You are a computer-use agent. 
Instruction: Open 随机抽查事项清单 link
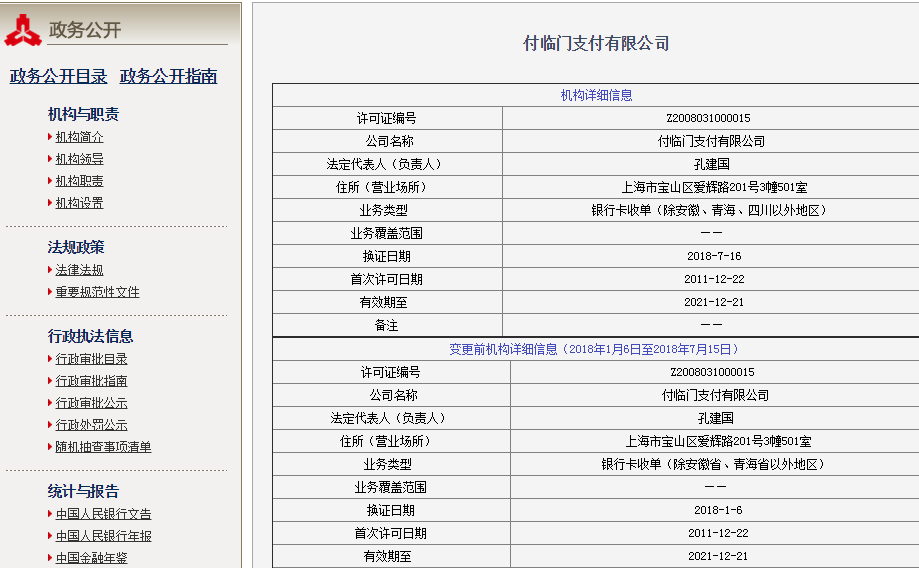(103, 447)
